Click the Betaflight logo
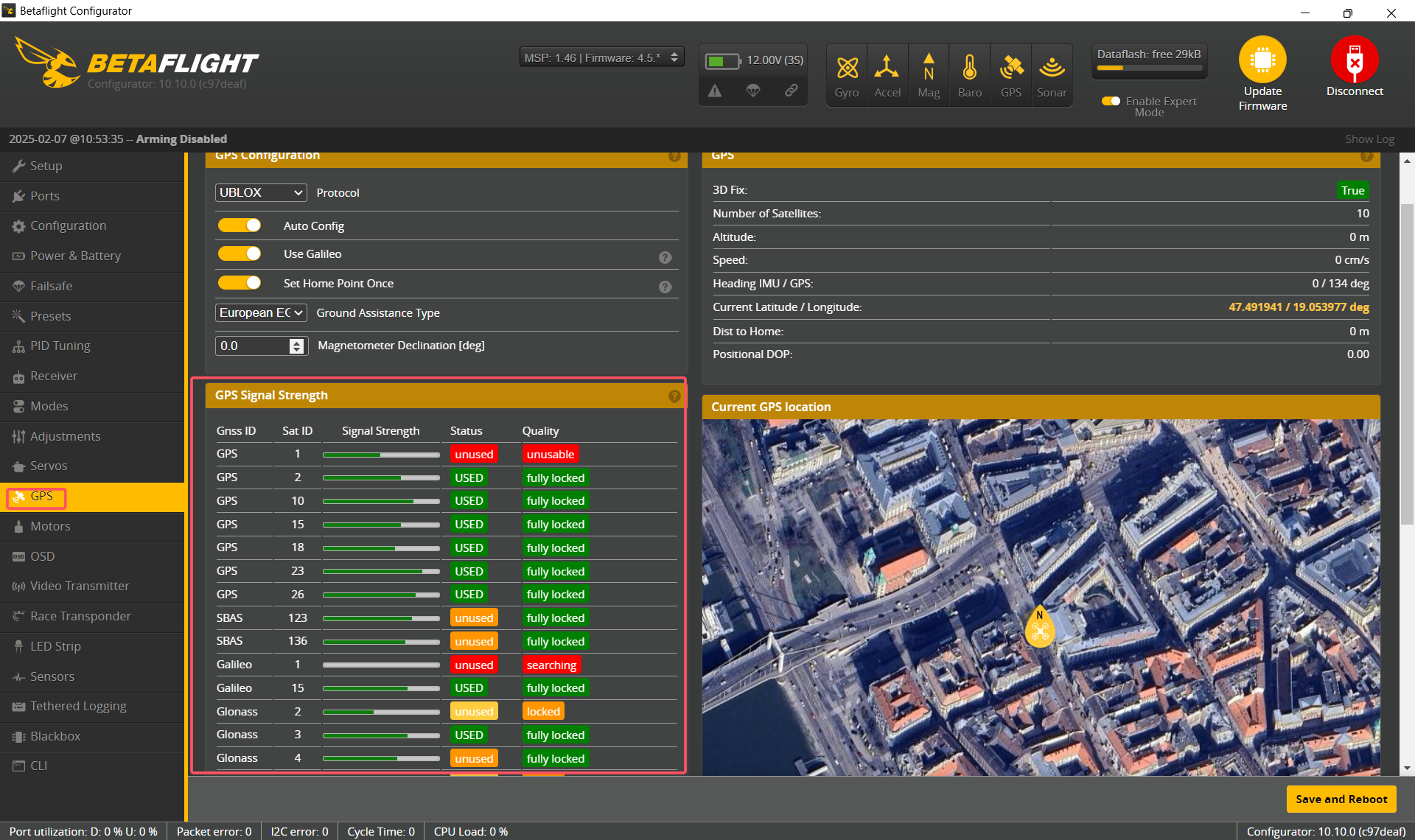This screenshot has width=1415, height=840. tap(137, 64)
